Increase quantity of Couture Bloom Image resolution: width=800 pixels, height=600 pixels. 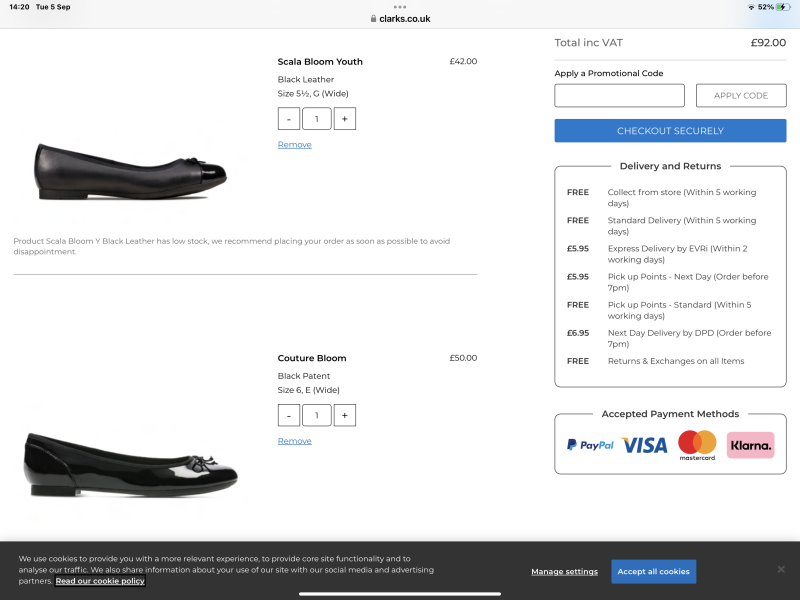coord(345,415)
